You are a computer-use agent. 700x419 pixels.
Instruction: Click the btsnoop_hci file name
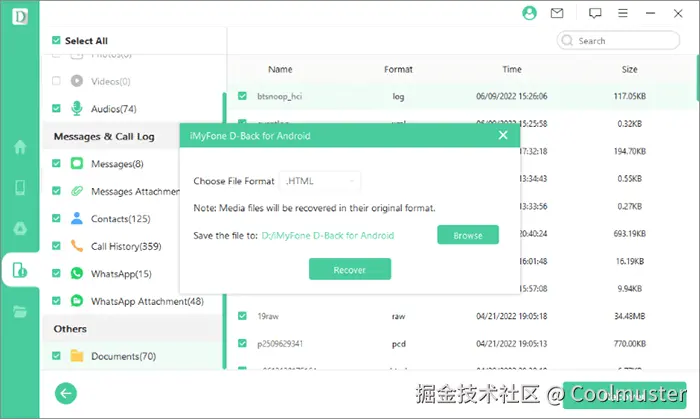(279, 96)
